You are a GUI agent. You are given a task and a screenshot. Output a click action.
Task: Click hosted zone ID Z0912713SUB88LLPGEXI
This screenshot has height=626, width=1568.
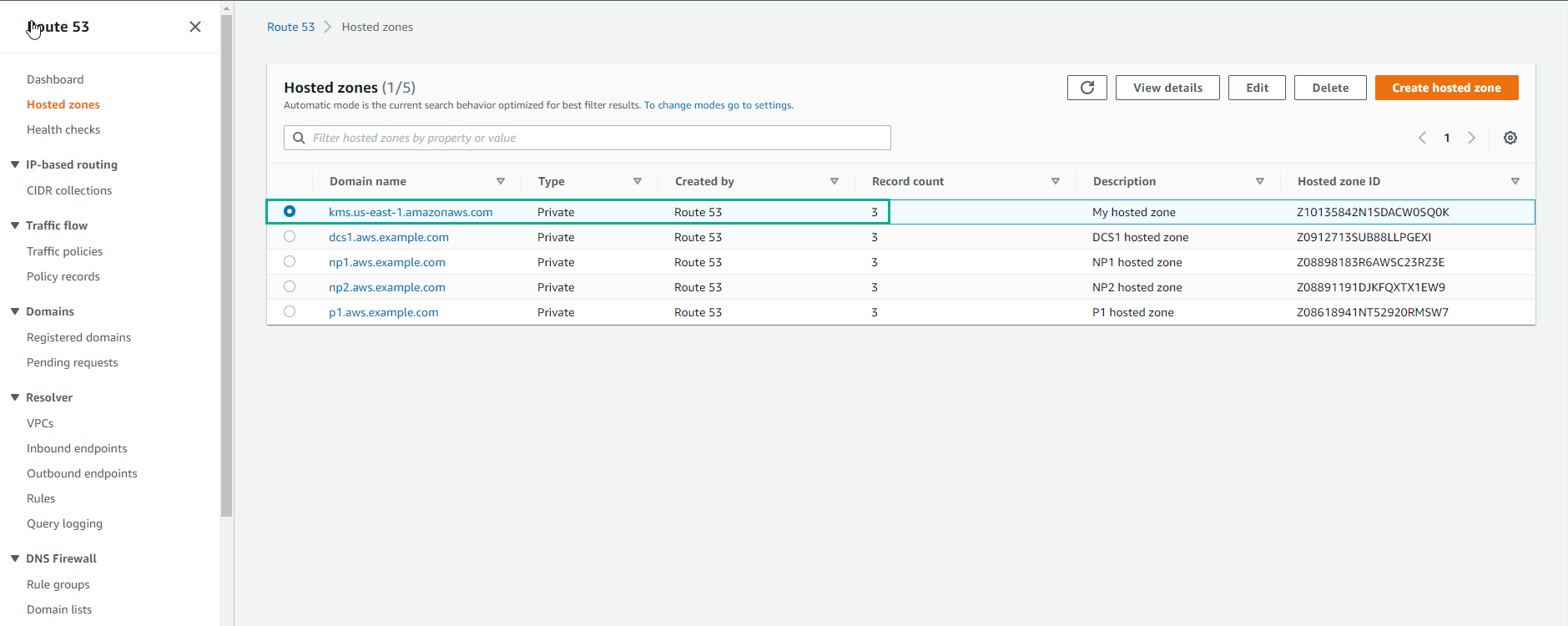1364,237
